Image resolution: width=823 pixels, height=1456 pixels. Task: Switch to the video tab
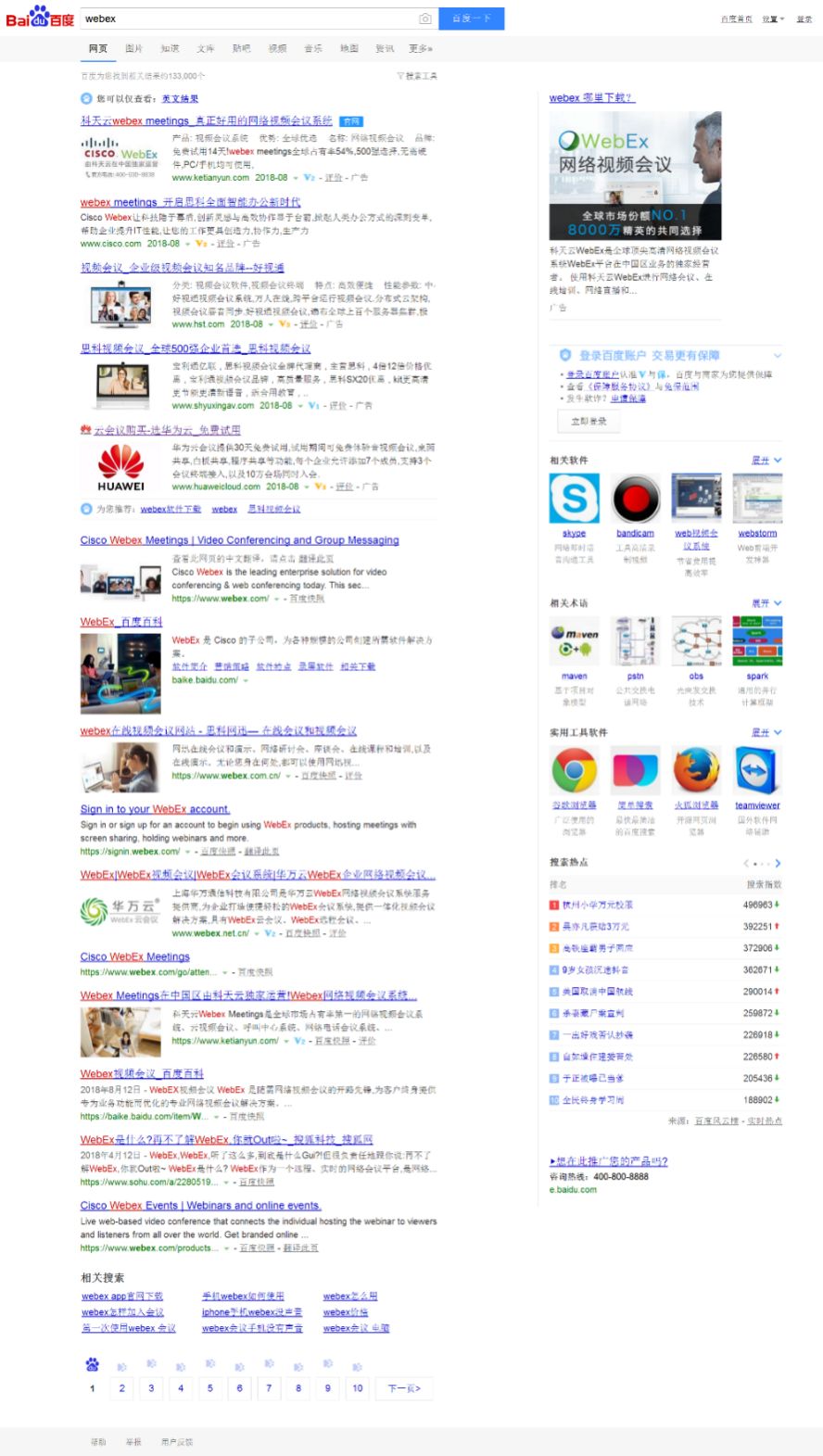point(277,48)
